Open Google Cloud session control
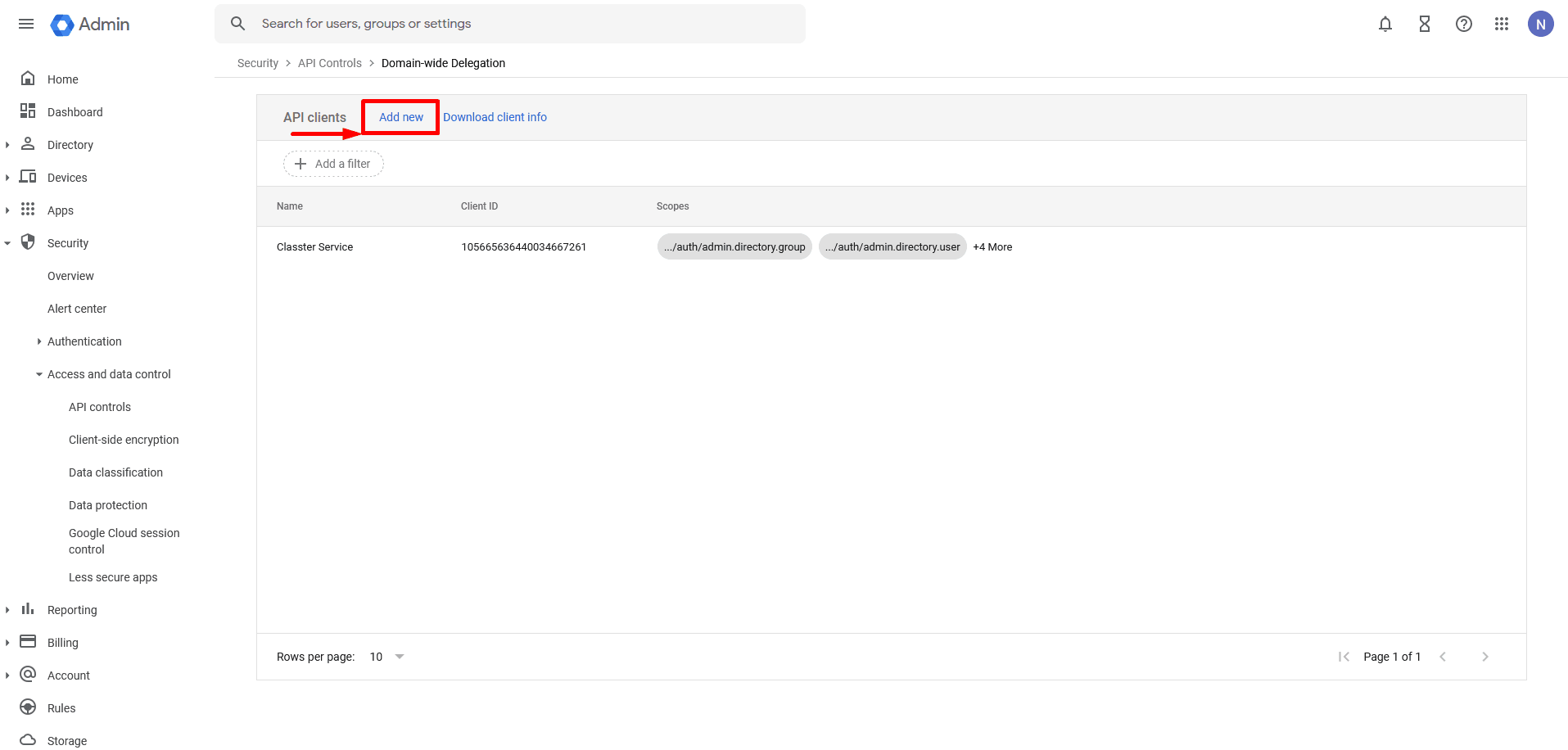Screen dimensions: 1568x750 (124, 541)
